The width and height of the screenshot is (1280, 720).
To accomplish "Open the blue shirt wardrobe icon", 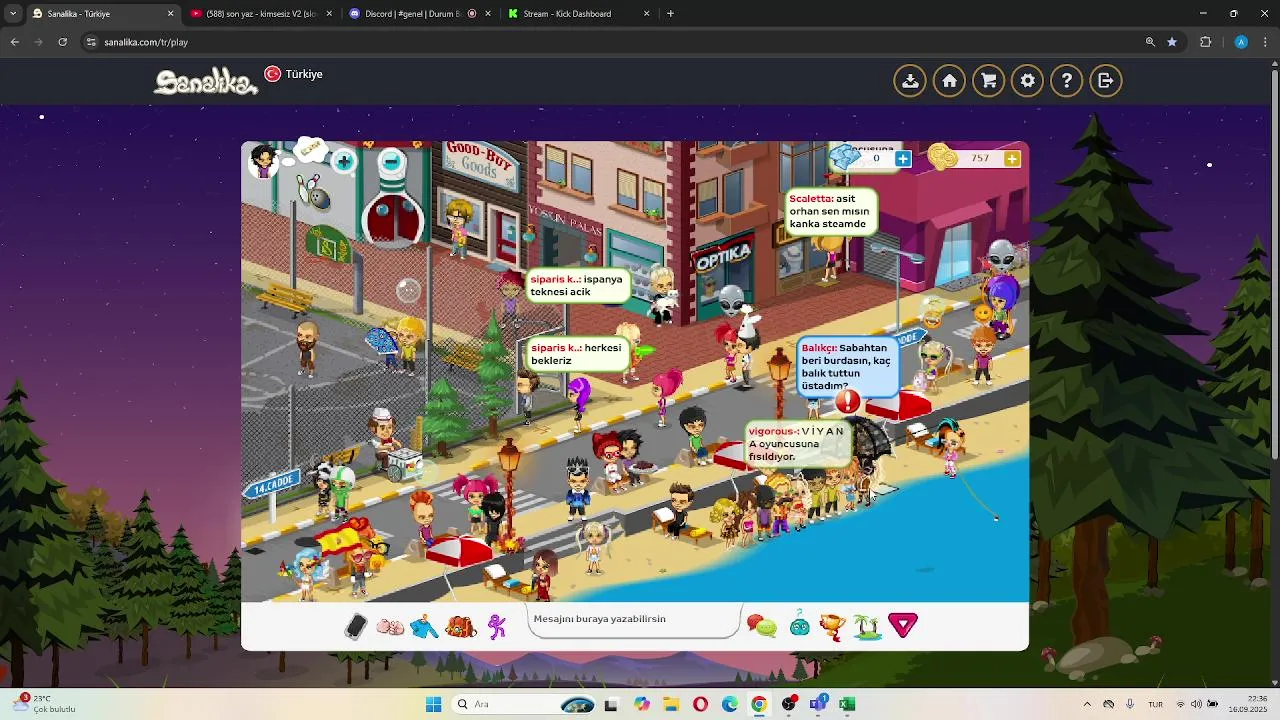I will [424, 627].
